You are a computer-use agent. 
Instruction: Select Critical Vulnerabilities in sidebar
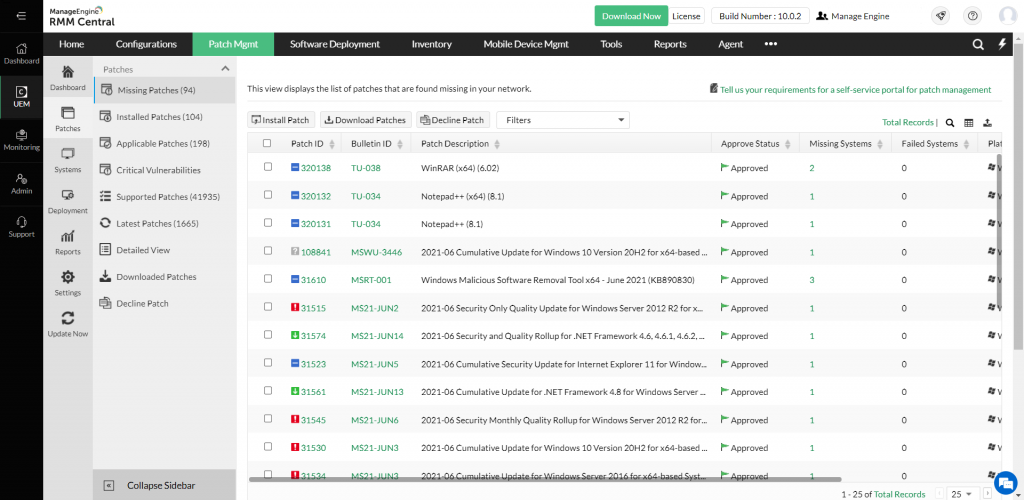pos(158,170)
